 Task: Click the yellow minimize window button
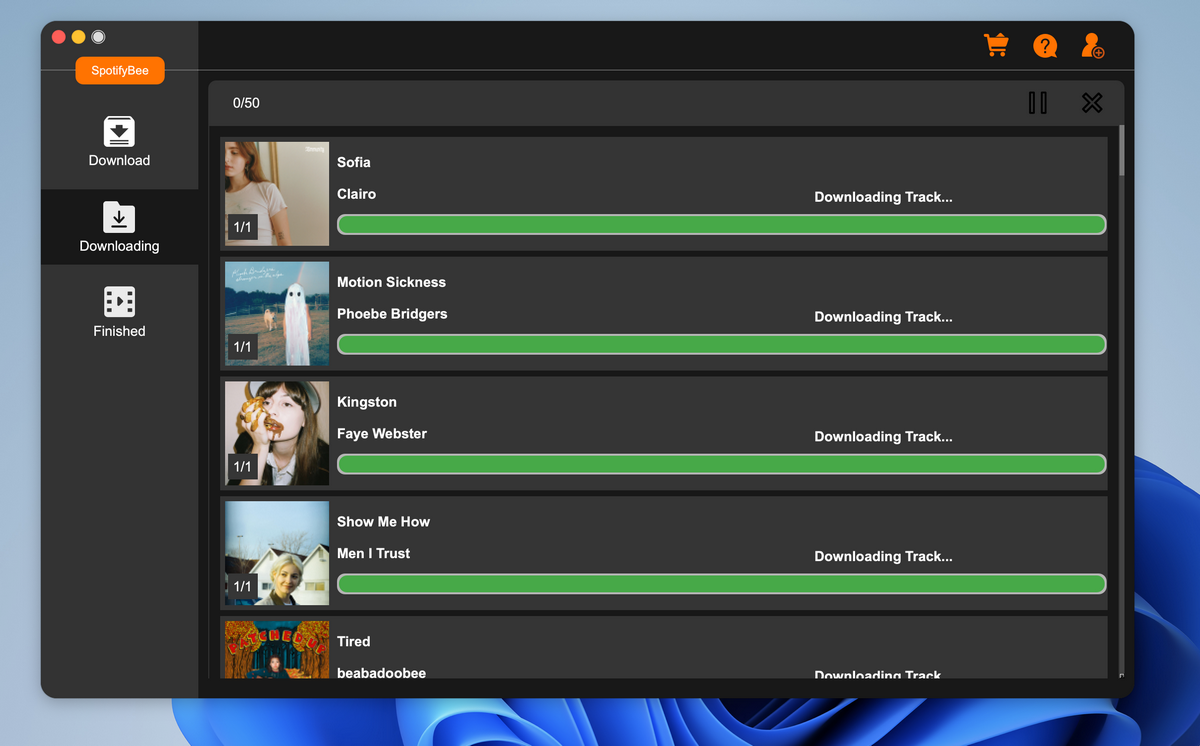pyautogui.click(x=79, y=37)
